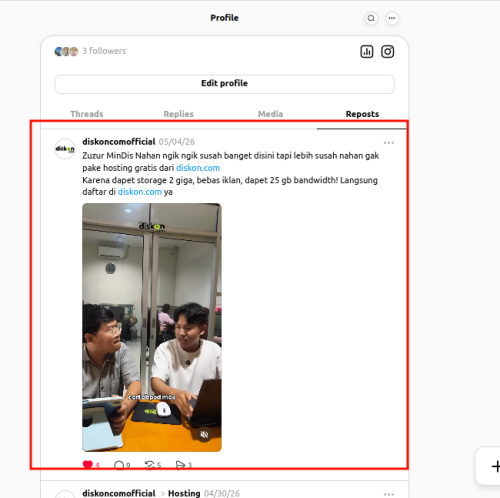The image size is (500, 498).
Task: Open diskoncomofficial avatar on first post
Action: (x=65, y=149)
